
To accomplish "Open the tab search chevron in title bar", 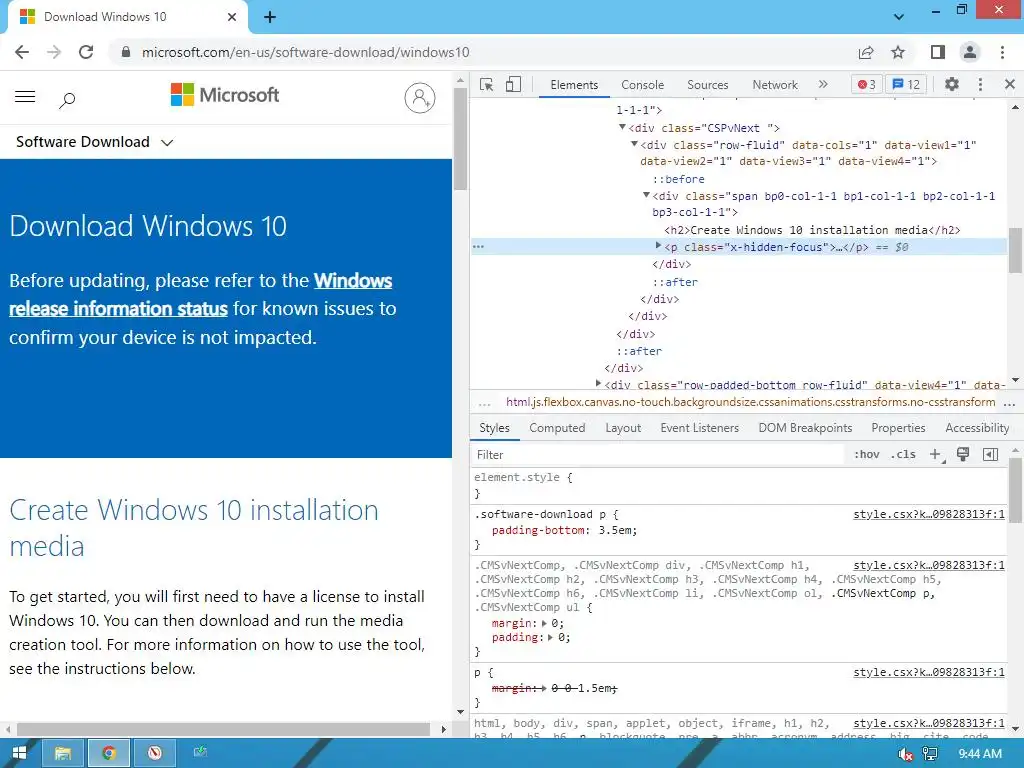I will tap(899, 17).
